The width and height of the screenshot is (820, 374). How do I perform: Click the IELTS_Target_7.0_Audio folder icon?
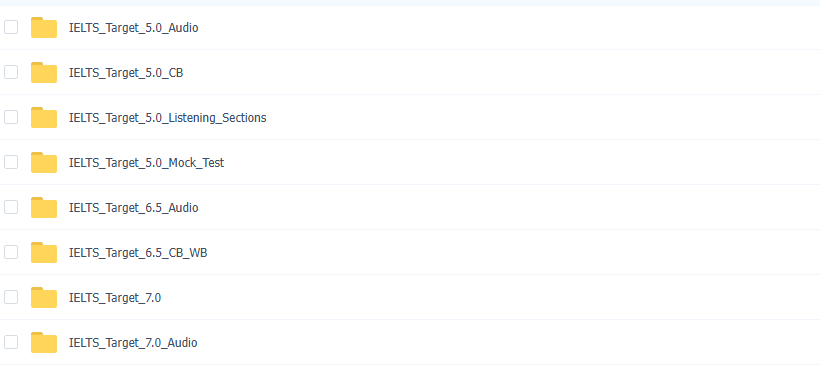[44, 342]
